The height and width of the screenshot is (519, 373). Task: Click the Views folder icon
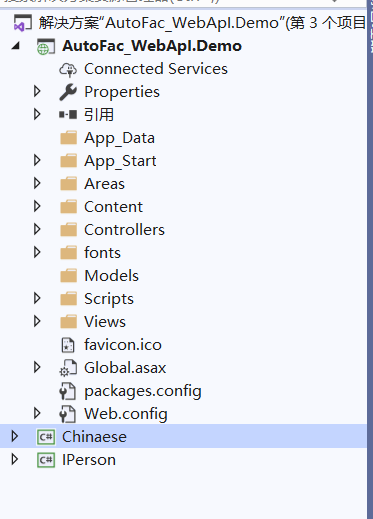pyautogui.click(x=69, y=322)
